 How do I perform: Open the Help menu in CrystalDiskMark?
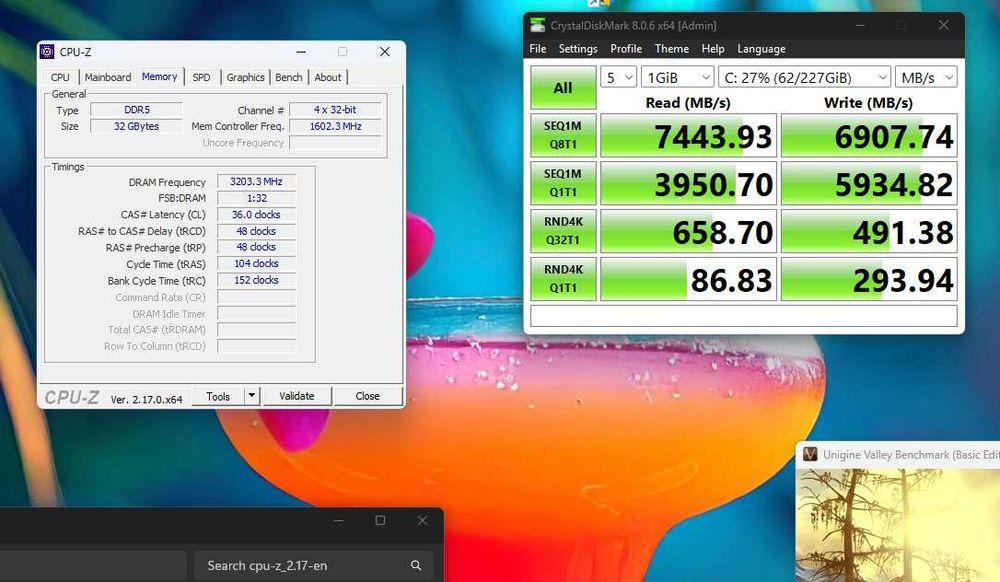(712, 49)
